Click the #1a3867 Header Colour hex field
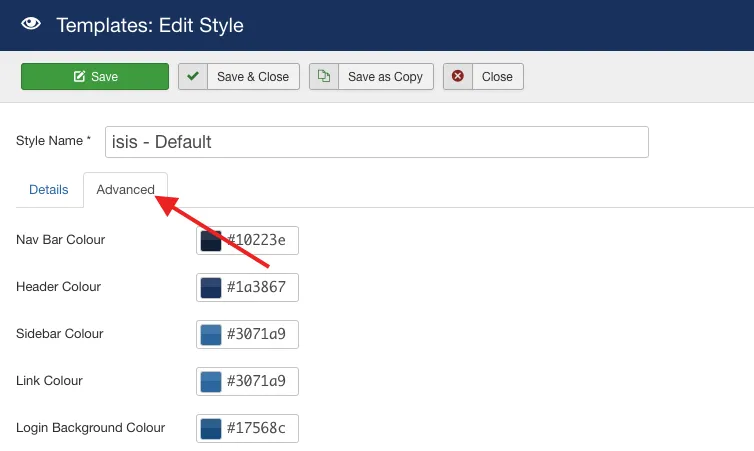754x451 pixels. tap(259, 287)
